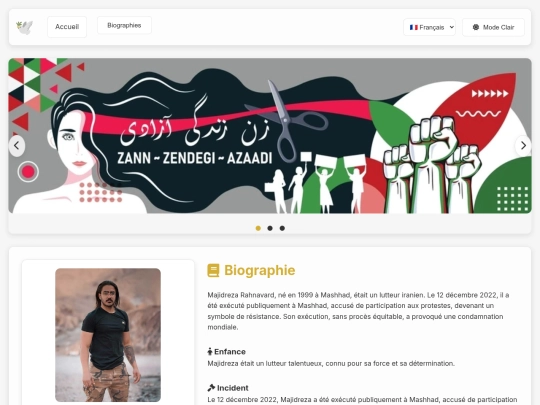The image size is (540, 405).
Task: Click the book icon beside Biographie
Action: click(213, 270)
